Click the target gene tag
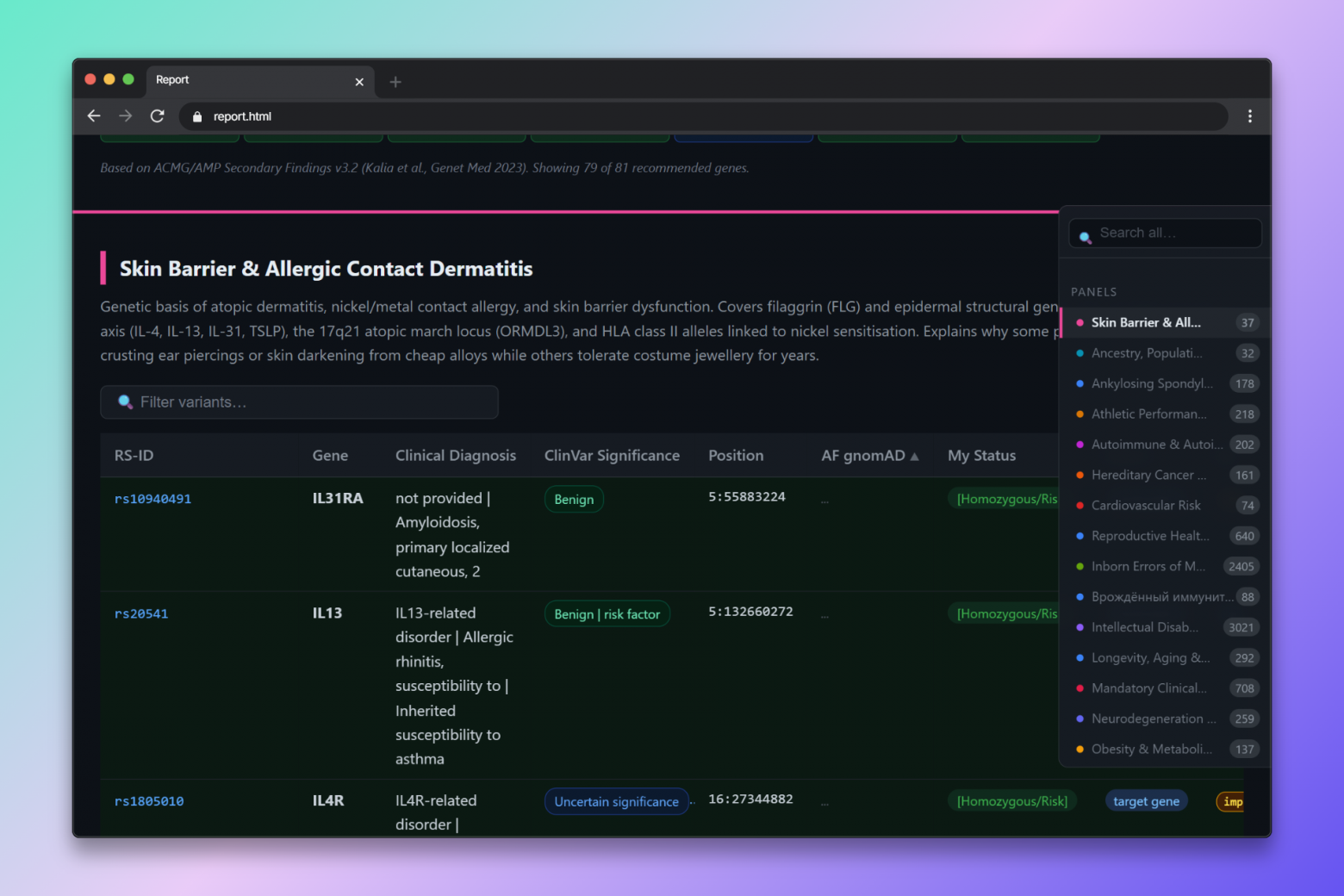The height and width of the screenshot is (896, 1344). tap(1147, 801)
